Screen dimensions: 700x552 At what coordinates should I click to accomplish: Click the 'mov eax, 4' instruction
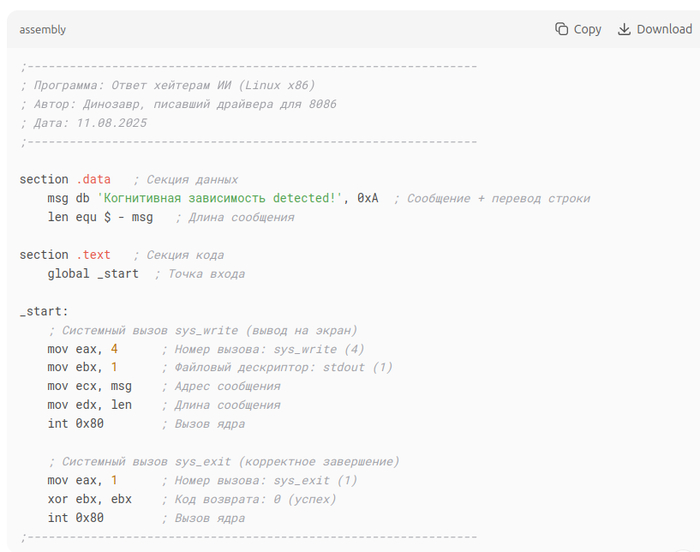click(x=82, y=349)
